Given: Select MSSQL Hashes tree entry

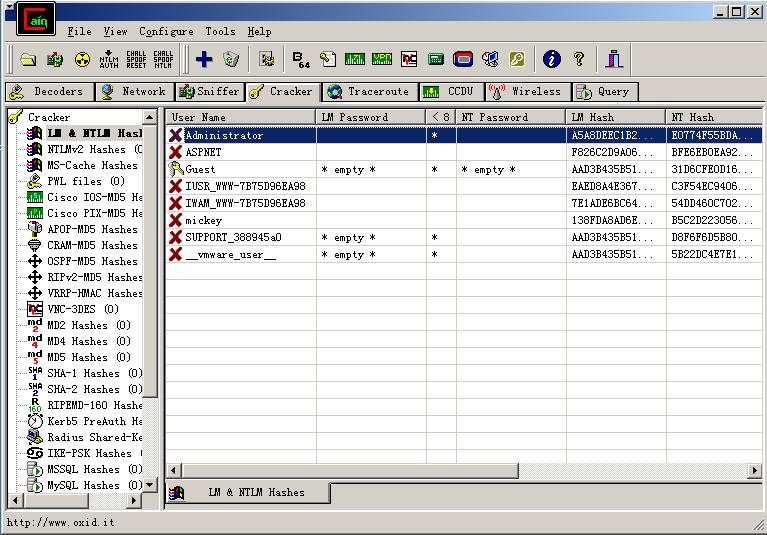Looking at the screenshot, I should pyautogui.click(x=85, y=469).
